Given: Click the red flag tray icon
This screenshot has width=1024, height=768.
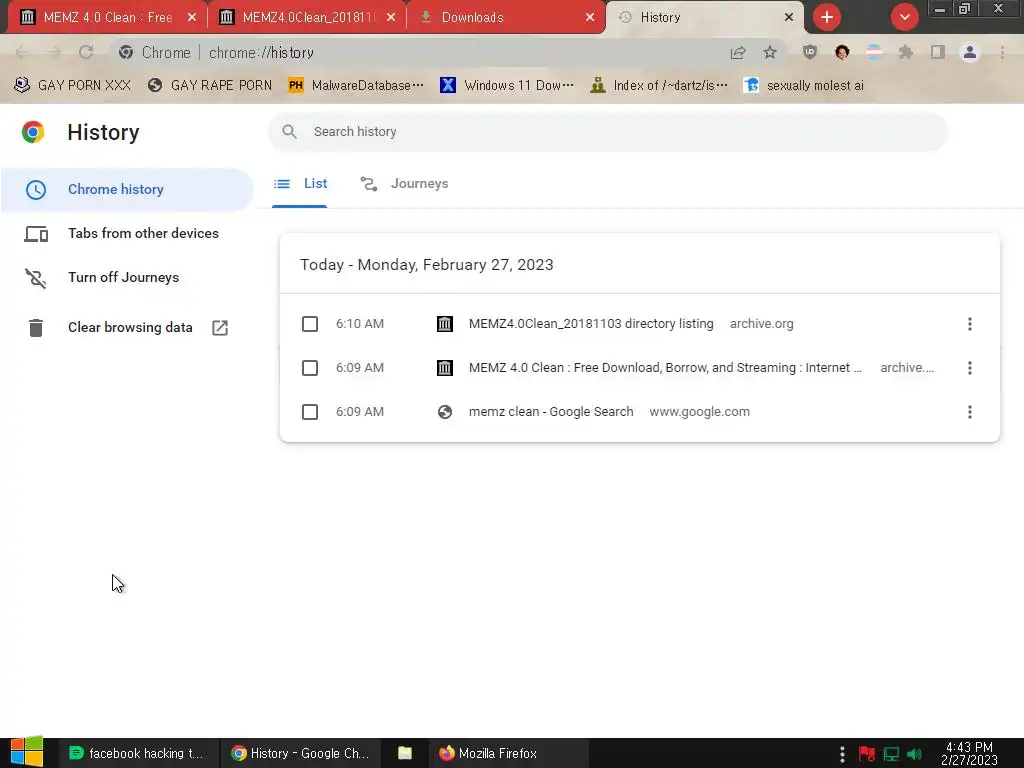Looking at the screenshot, I should 867,754.
